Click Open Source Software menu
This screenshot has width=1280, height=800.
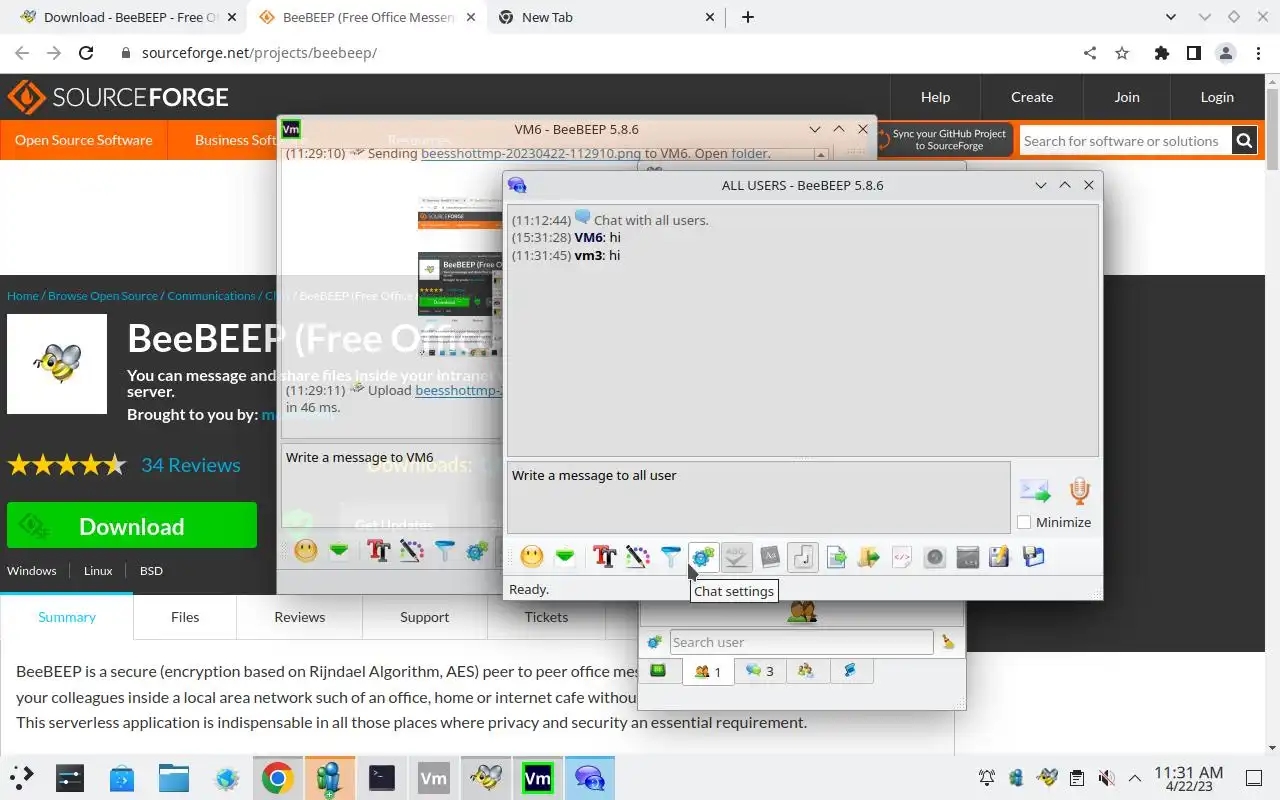84,140
